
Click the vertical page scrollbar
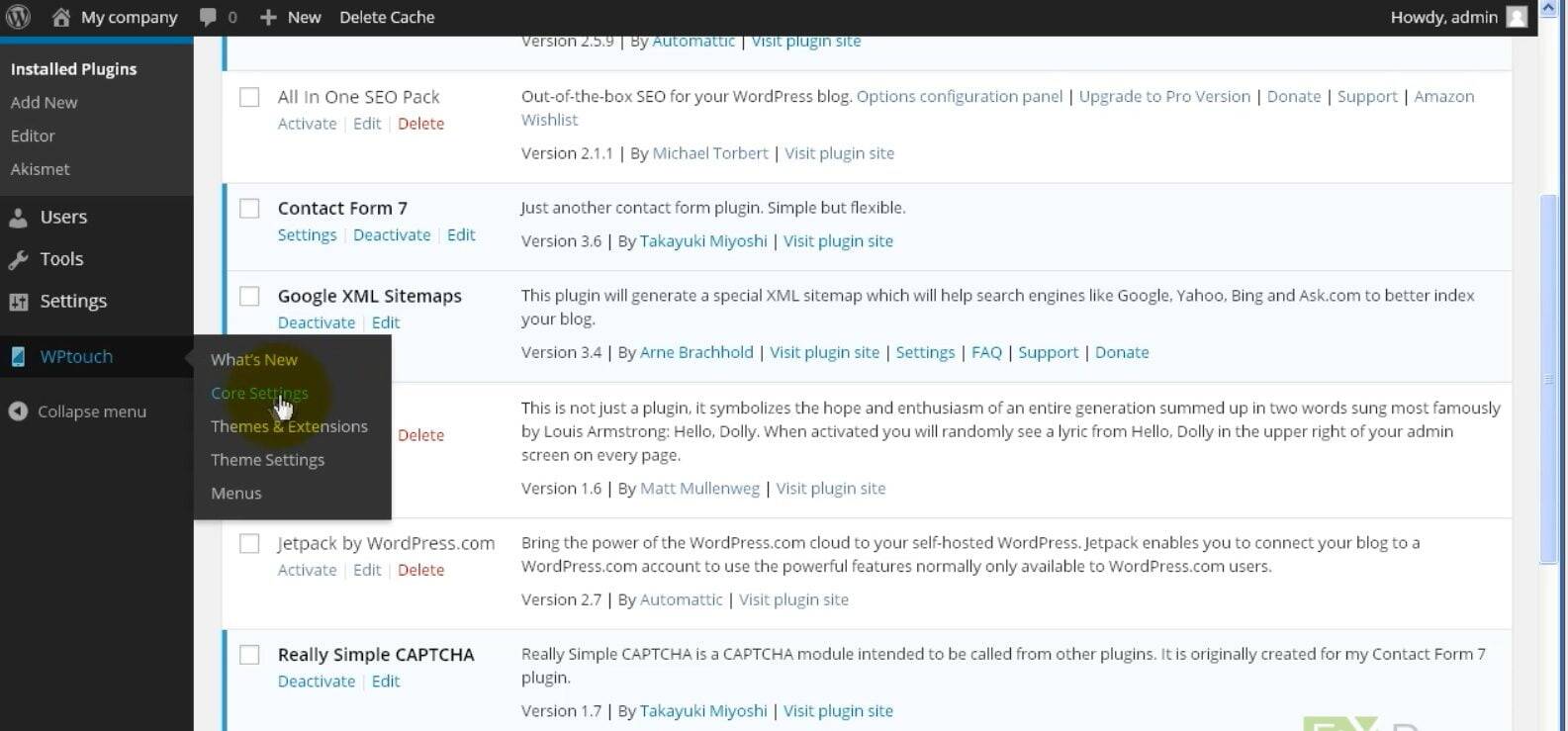pos(1548,380)
